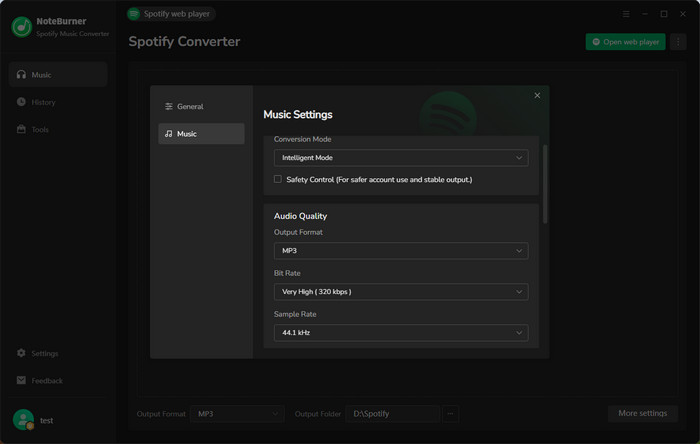Click the sliders icon beside General tab
The image size is (700, 444).
click(169, 106)
